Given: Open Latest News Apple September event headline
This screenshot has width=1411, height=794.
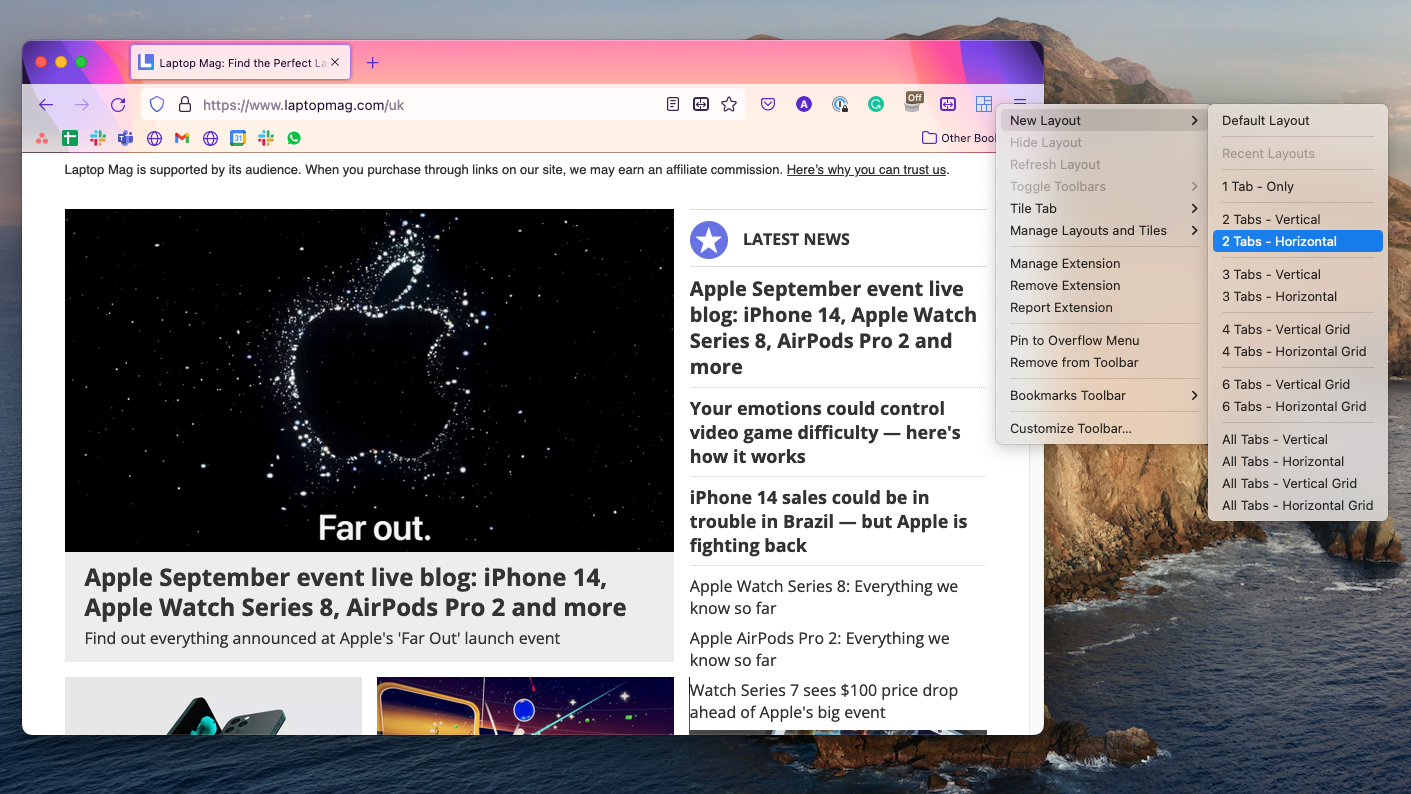Looking at the screenshot, I should [x=833, y=328].
